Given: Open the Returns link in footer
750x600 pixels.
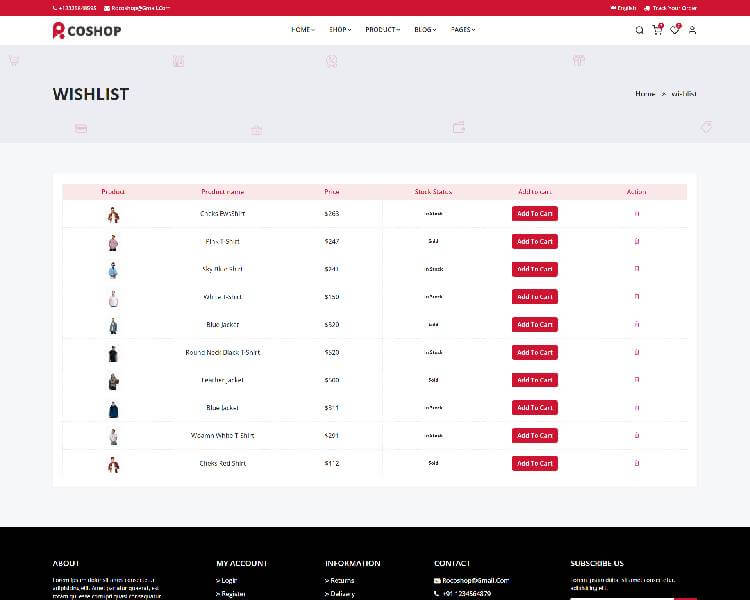Looking at the screenshot, I should click(x=341, y=580).
